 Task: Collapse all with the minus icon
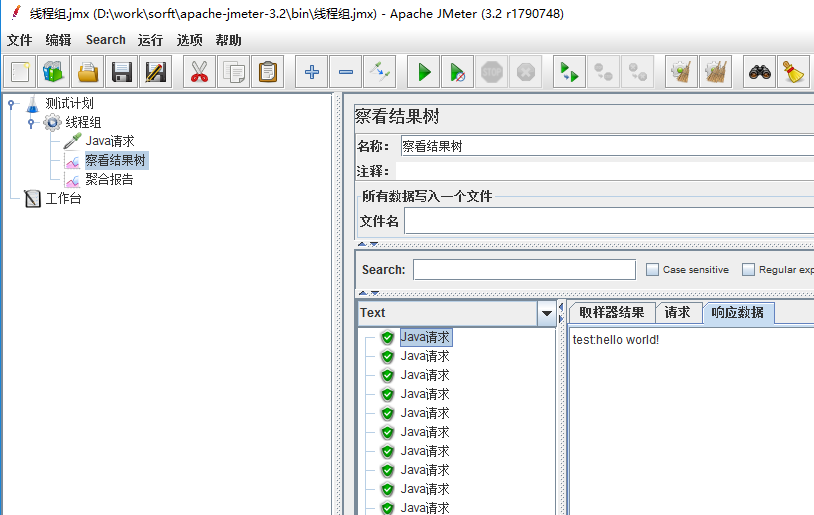pyautogui.click(x=346, y=72)
